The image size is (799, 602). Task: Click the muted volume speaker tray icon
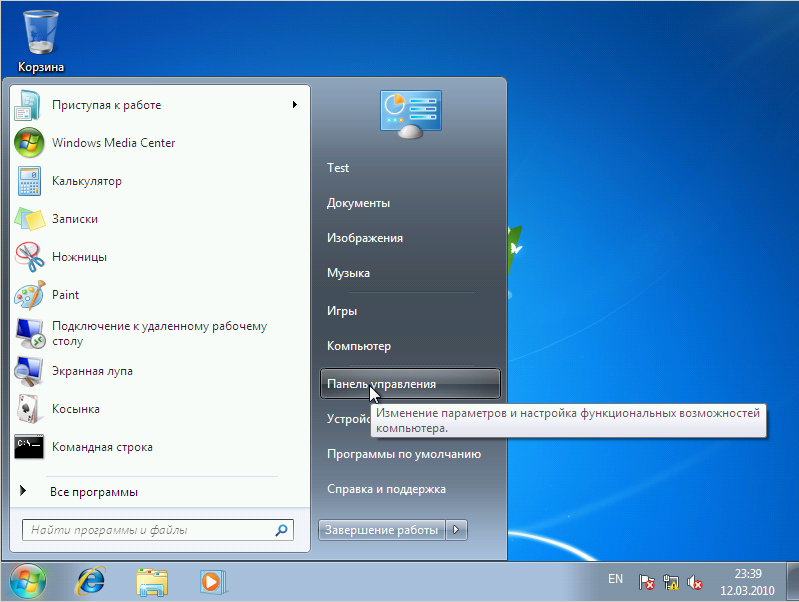click(x=695, y=582)
